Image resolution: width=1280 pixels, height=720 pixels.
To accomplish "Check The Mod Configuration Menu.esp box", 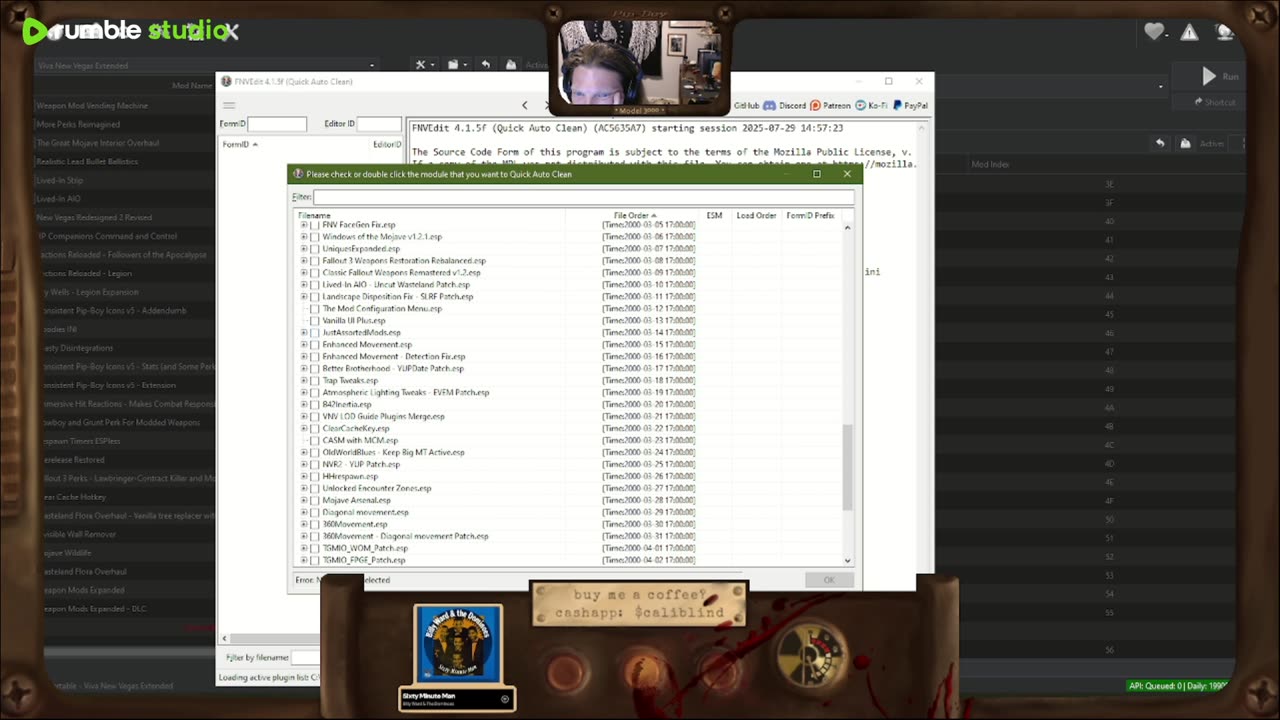I will click(315, 309).
